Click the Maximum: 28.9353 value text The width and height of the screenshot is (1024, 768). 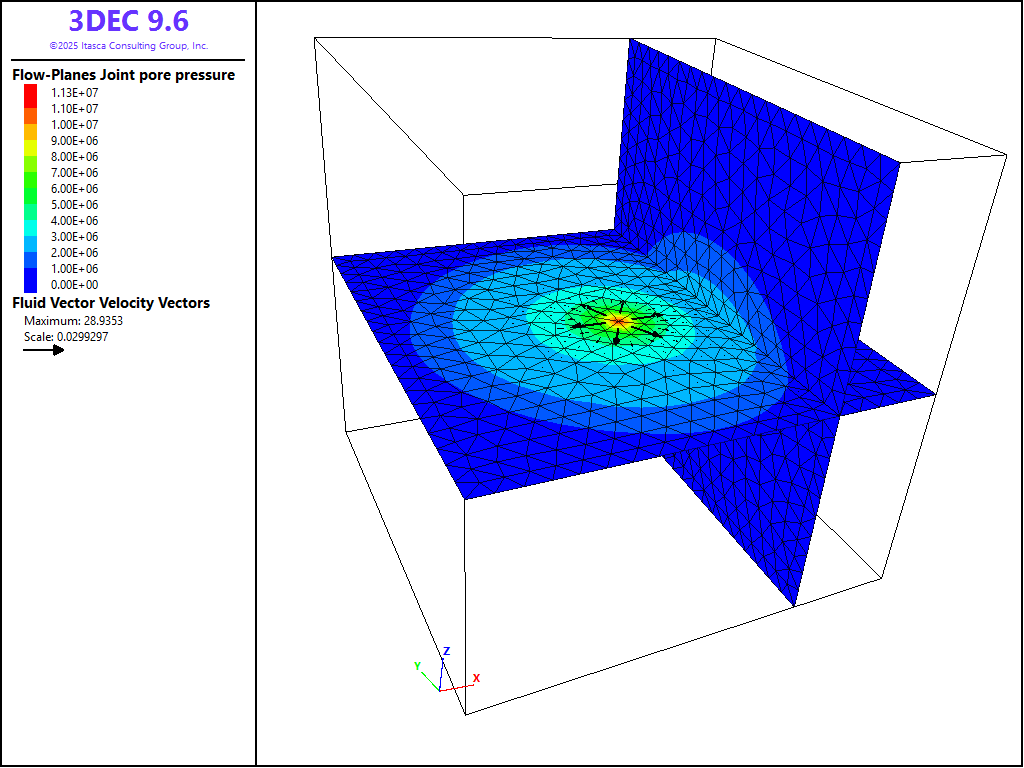[x=73, y=321]
